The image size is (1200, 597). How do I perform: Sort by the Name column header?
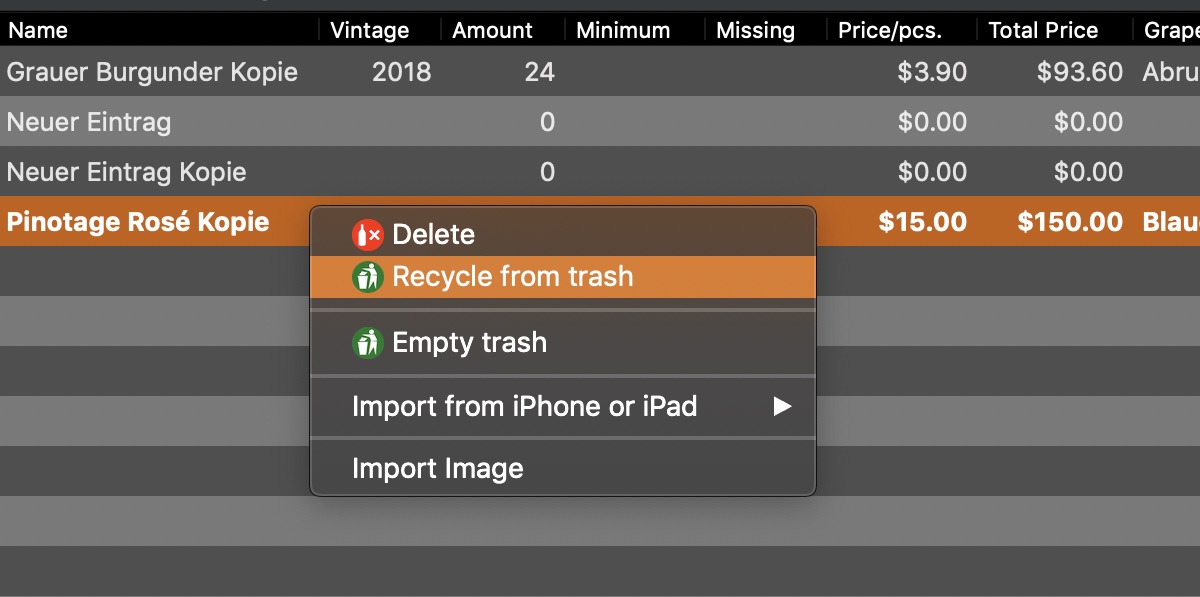(160, 31)
